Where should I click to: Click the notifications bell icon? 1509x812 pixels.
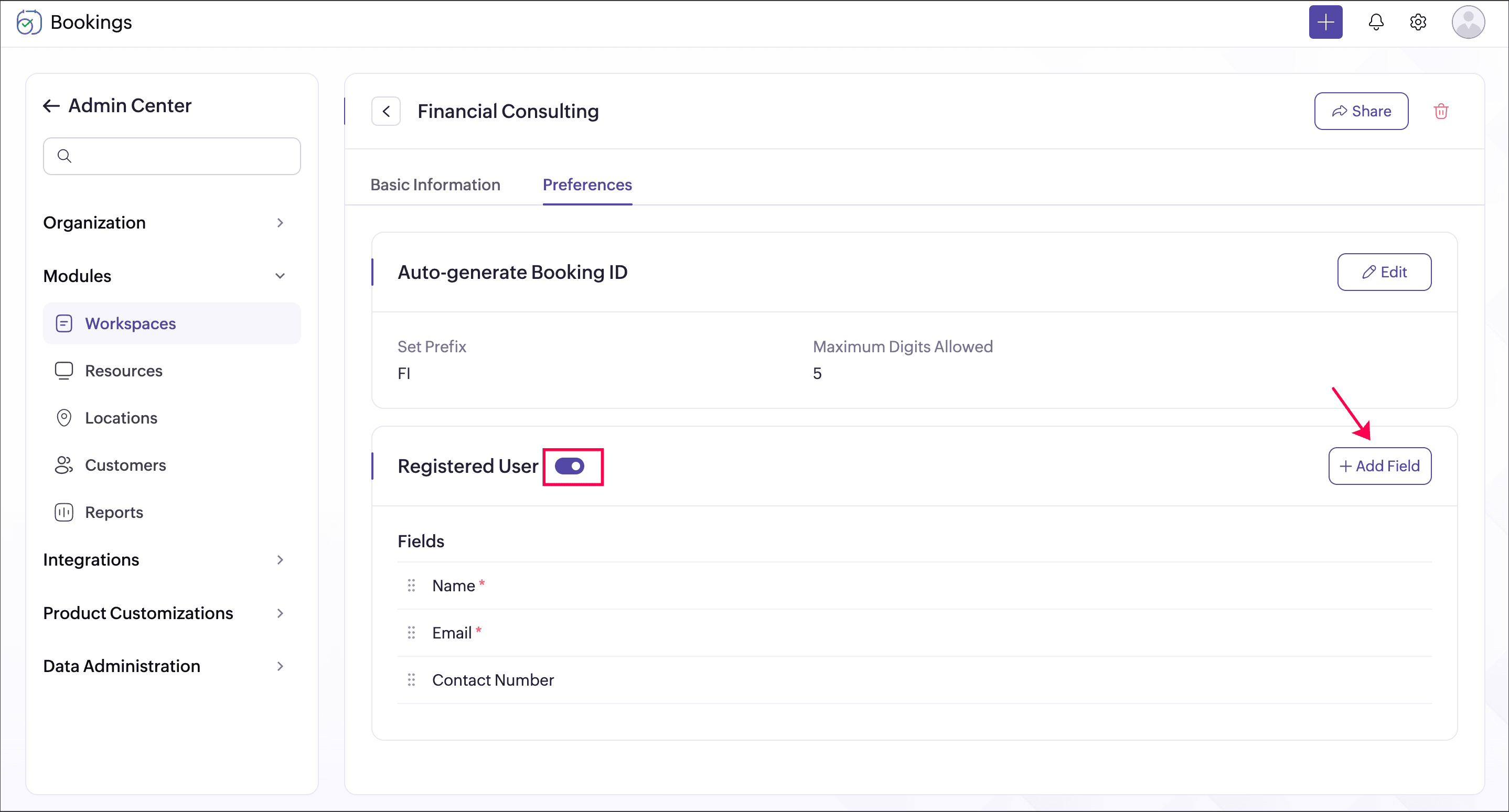(x=1375, y=22)
